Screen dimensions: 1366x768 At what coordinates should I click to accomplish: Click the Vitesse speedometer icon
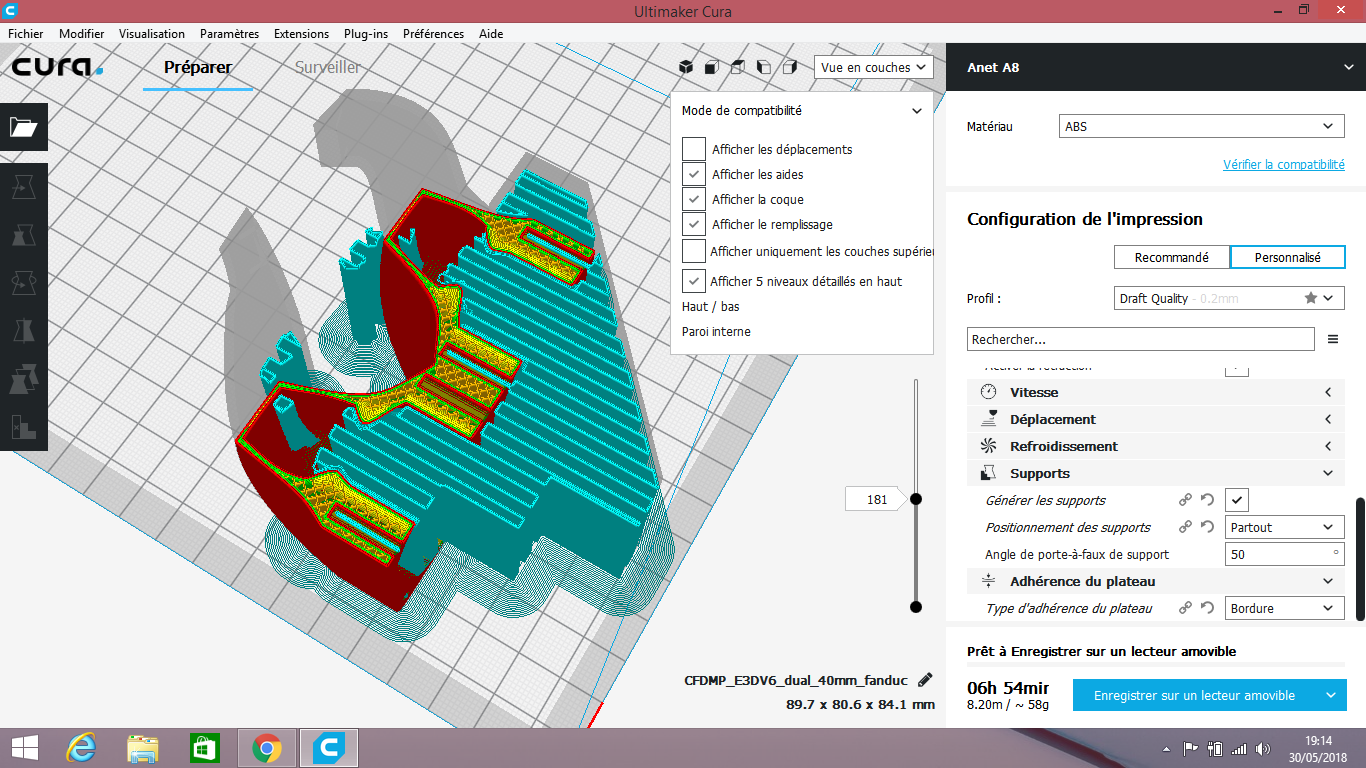[x=989, y=392]
